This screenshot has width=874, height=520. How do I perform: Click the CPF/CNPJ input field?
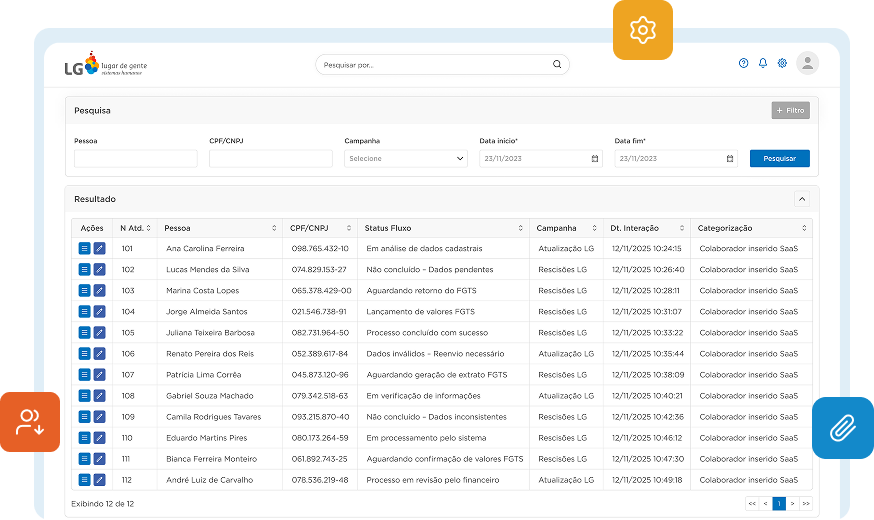pos(270,158)
